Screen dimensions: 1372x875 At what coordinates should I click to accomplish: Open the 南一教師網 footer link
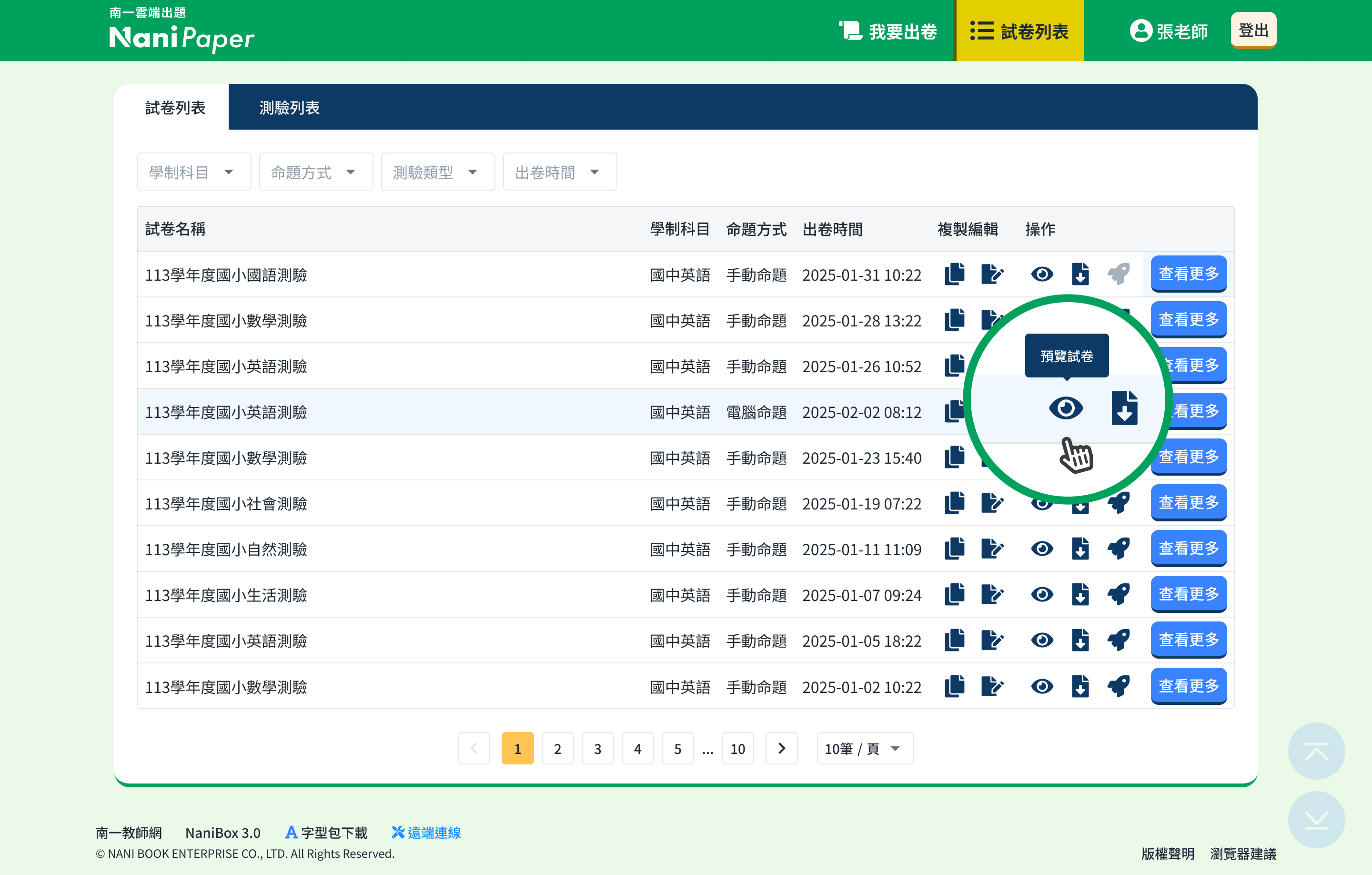pyautogui.click(x=129, y=833)
